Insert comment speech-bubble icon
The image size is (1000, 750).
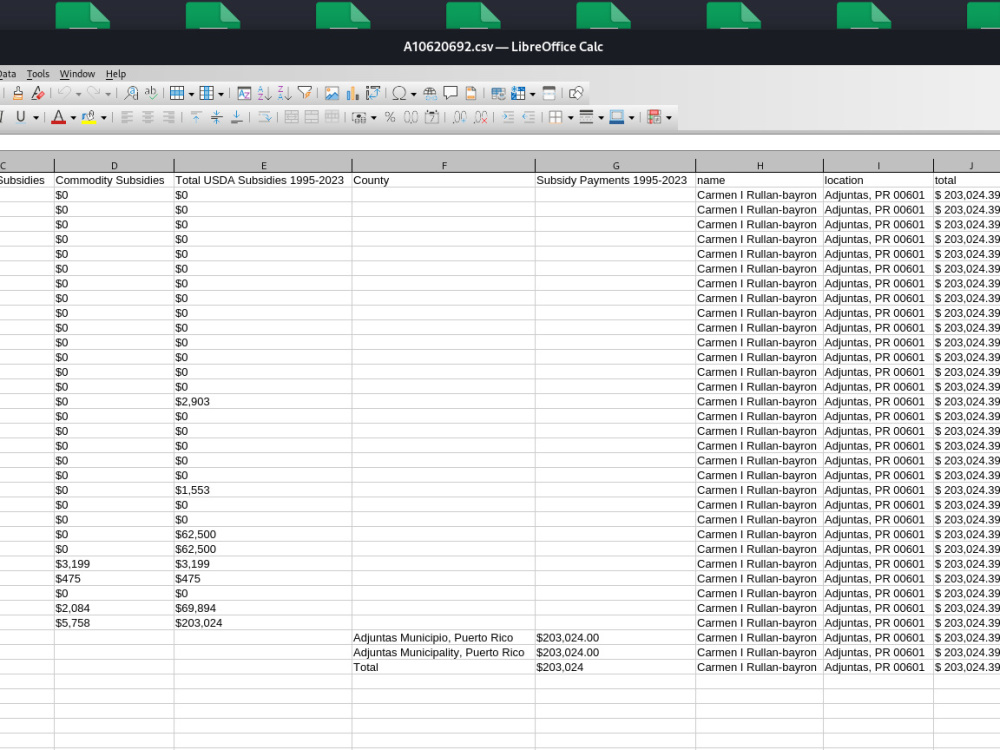tap(450, 94)
